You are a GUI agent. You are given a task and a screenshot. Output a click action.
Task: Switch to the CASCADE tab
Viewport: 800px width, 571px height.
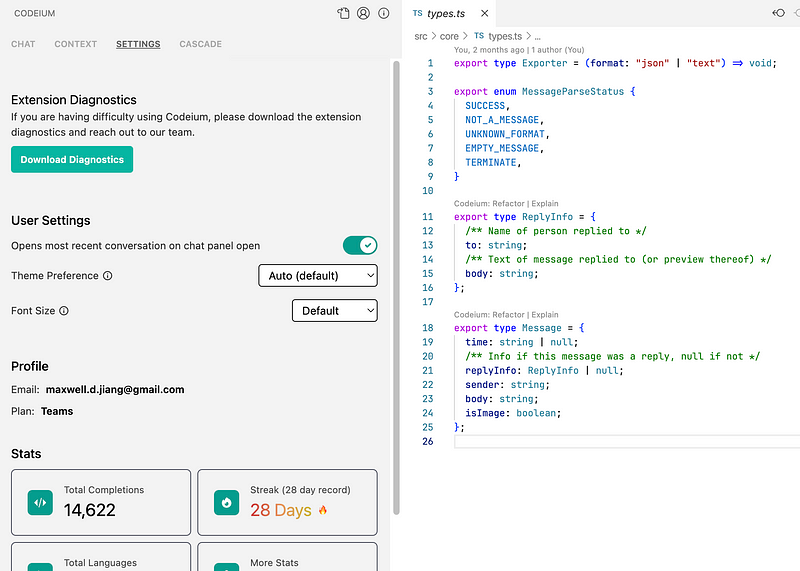pyautogui.click(x=201, y=44)
